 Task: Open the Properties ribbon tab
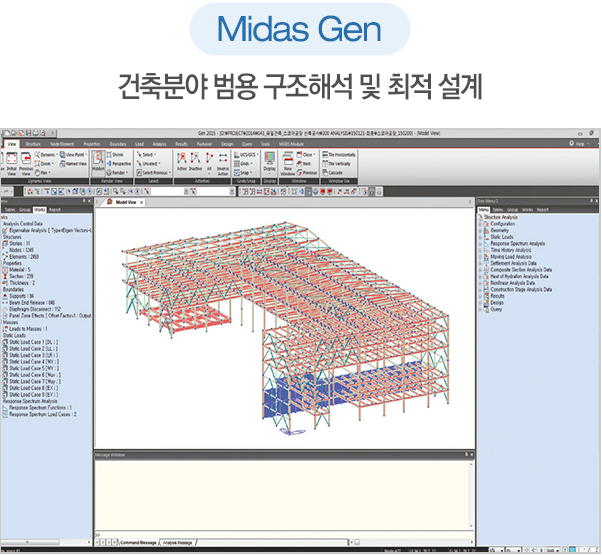(92, 144)
